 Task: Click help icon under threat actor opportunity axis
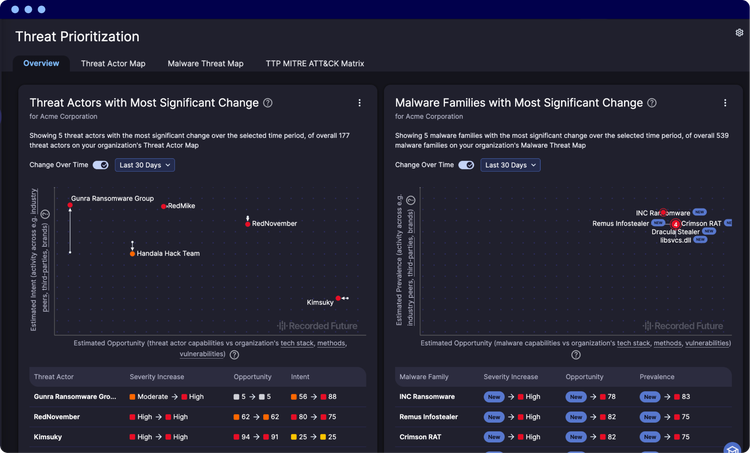point(234,355)
